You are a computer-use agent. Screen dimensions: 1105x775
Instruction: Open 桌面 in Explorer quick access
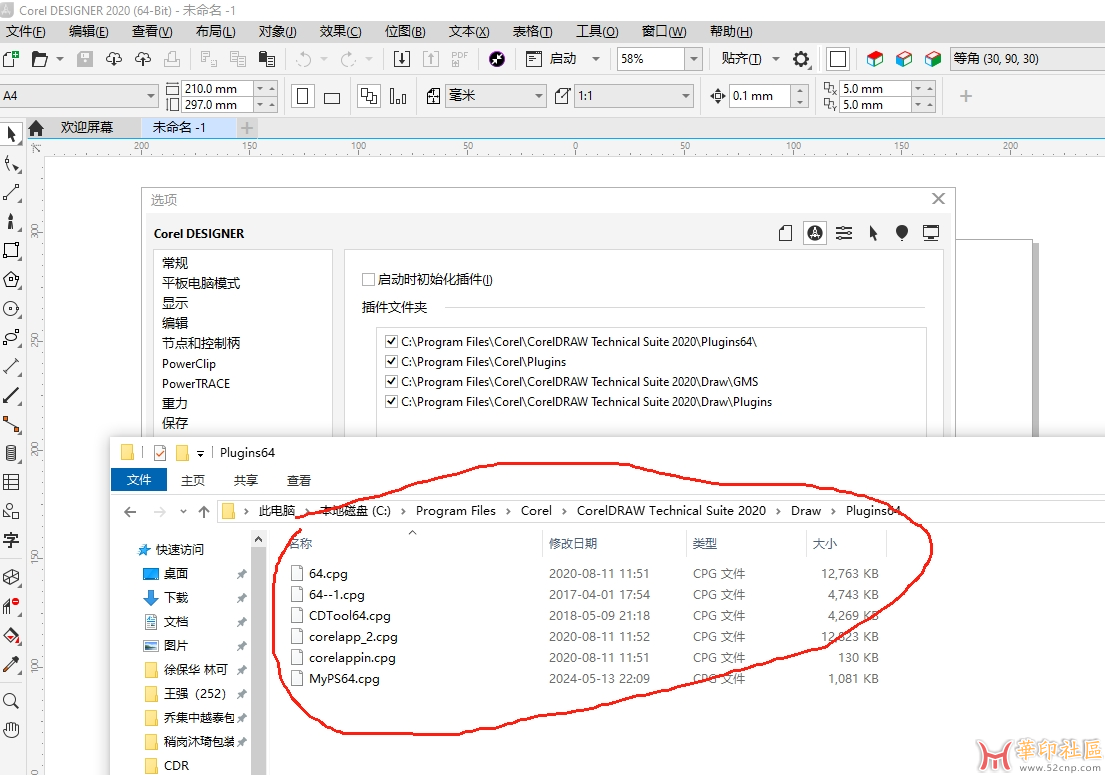175,574
